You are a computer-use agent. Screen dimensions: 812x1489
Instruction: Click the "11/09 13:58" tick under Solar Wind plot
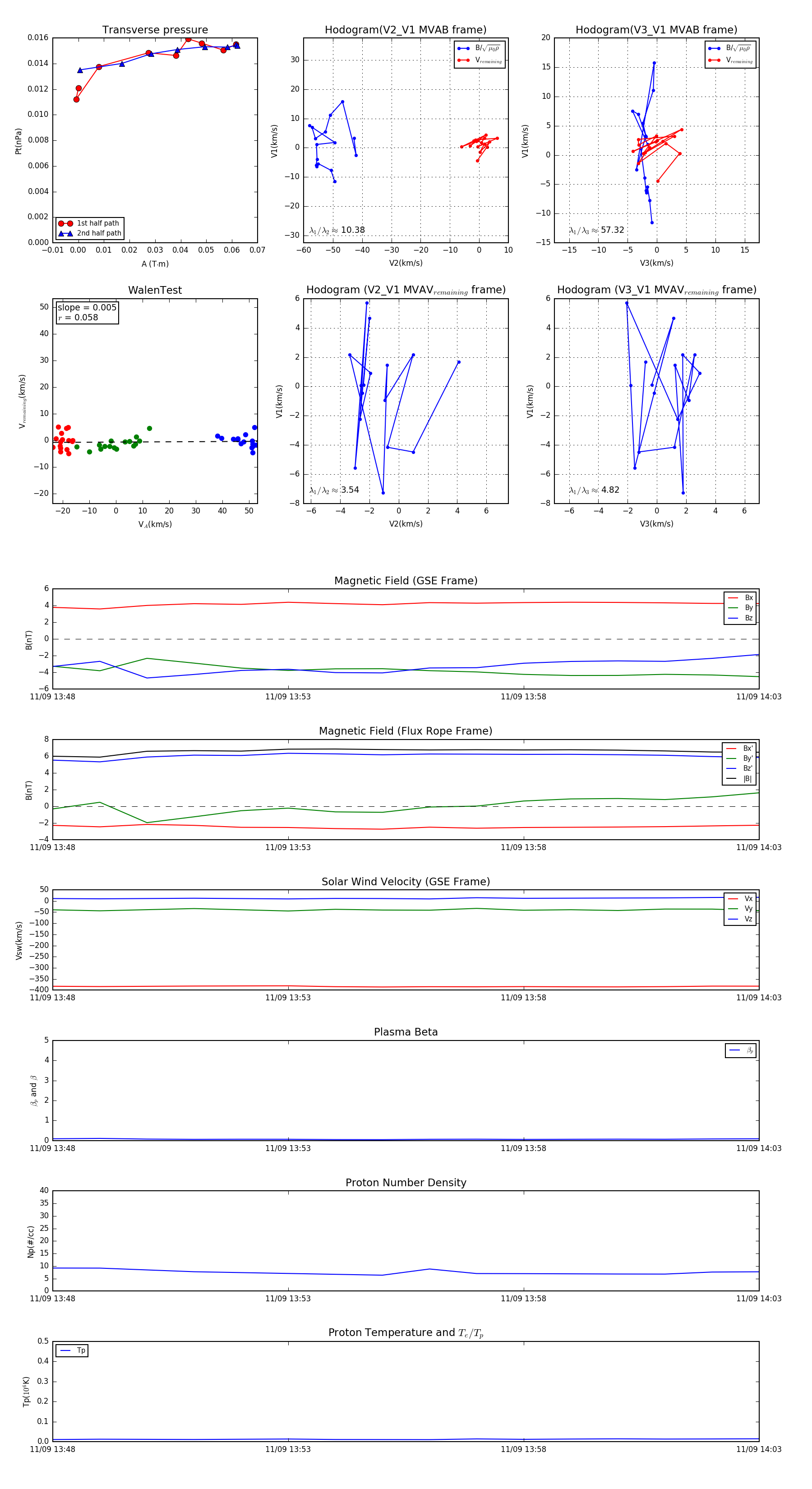coord(523,998)
